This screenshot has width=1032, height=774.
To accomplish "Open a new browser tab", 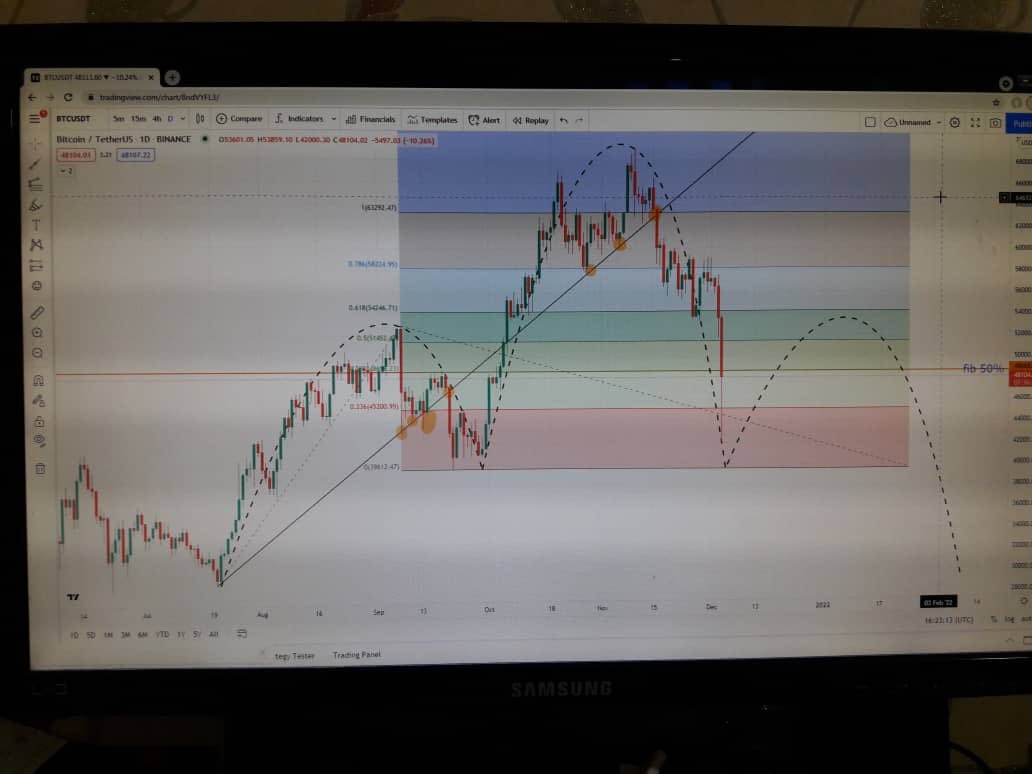I will pos(172,77).
